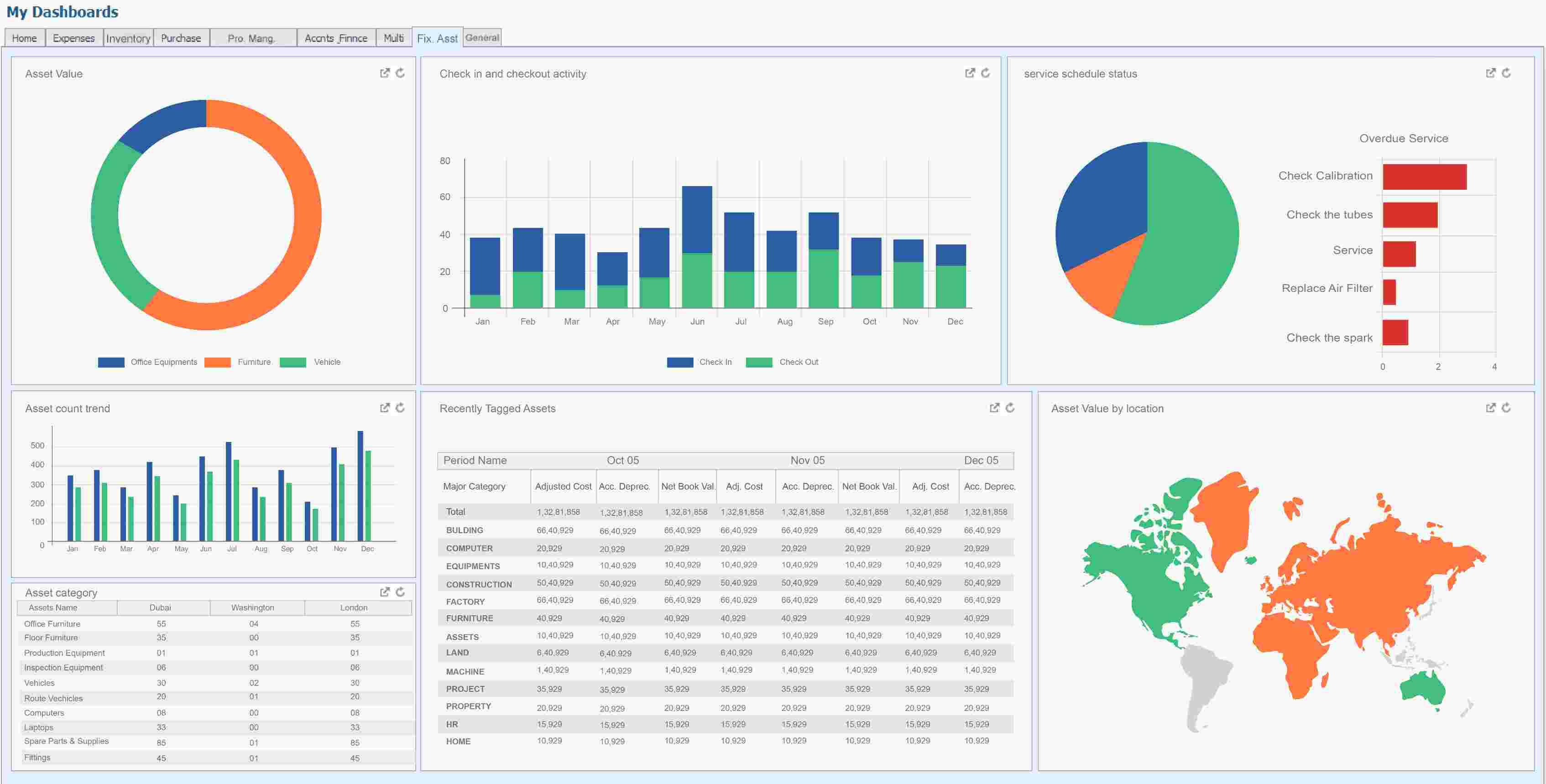1546x784 pixels.
Task: Select the Check Calibration overdue bar
Action: click(x=1424, y=177)
